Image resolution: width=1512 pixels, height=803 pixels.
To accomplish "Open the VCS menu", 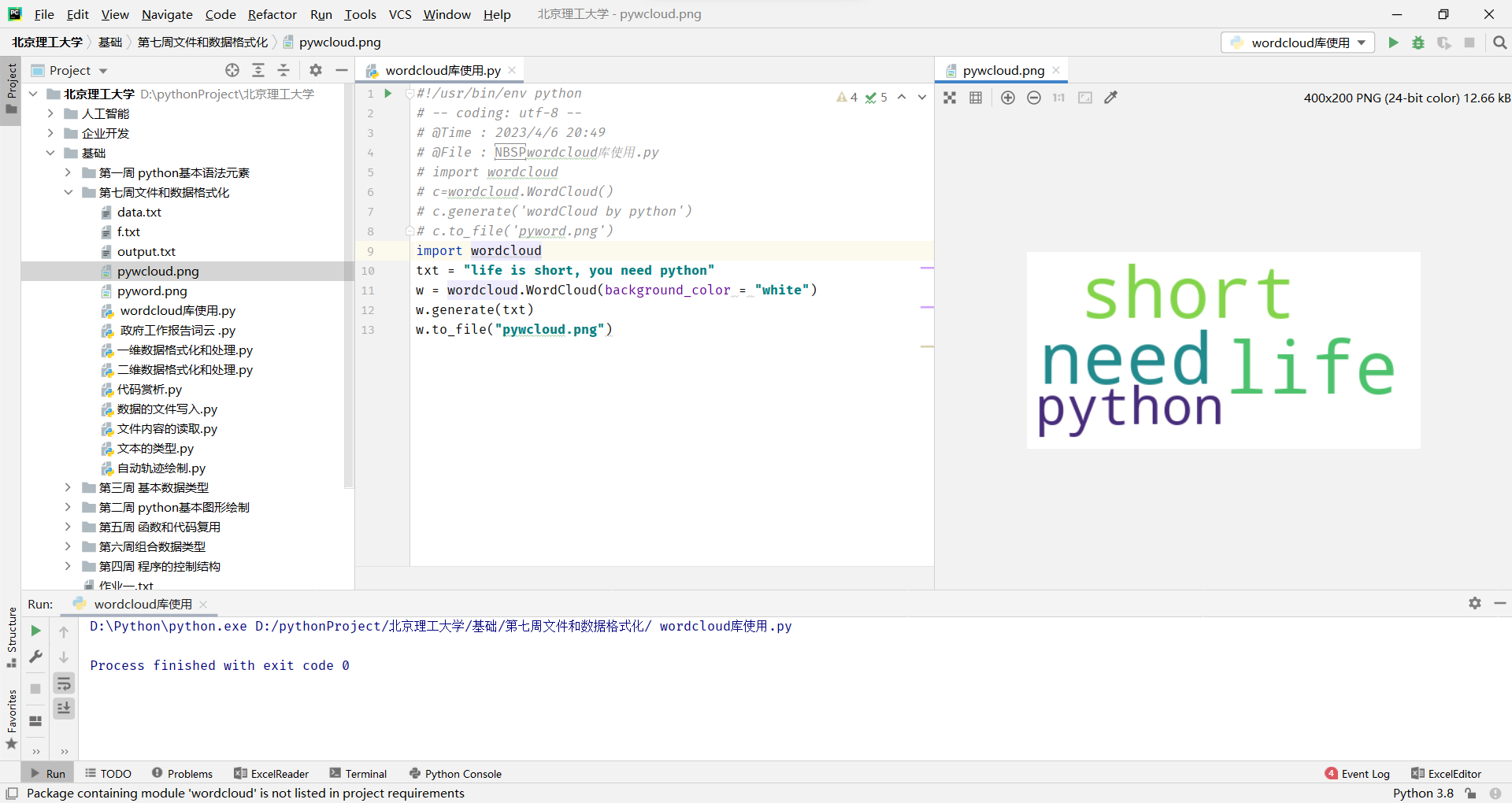I will 400,14.
